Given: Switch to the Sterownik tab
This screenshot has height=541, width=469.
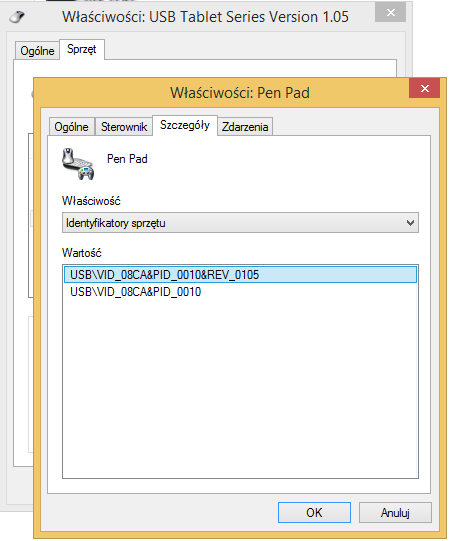Looking at the screenshot, I should click(124, 127).
